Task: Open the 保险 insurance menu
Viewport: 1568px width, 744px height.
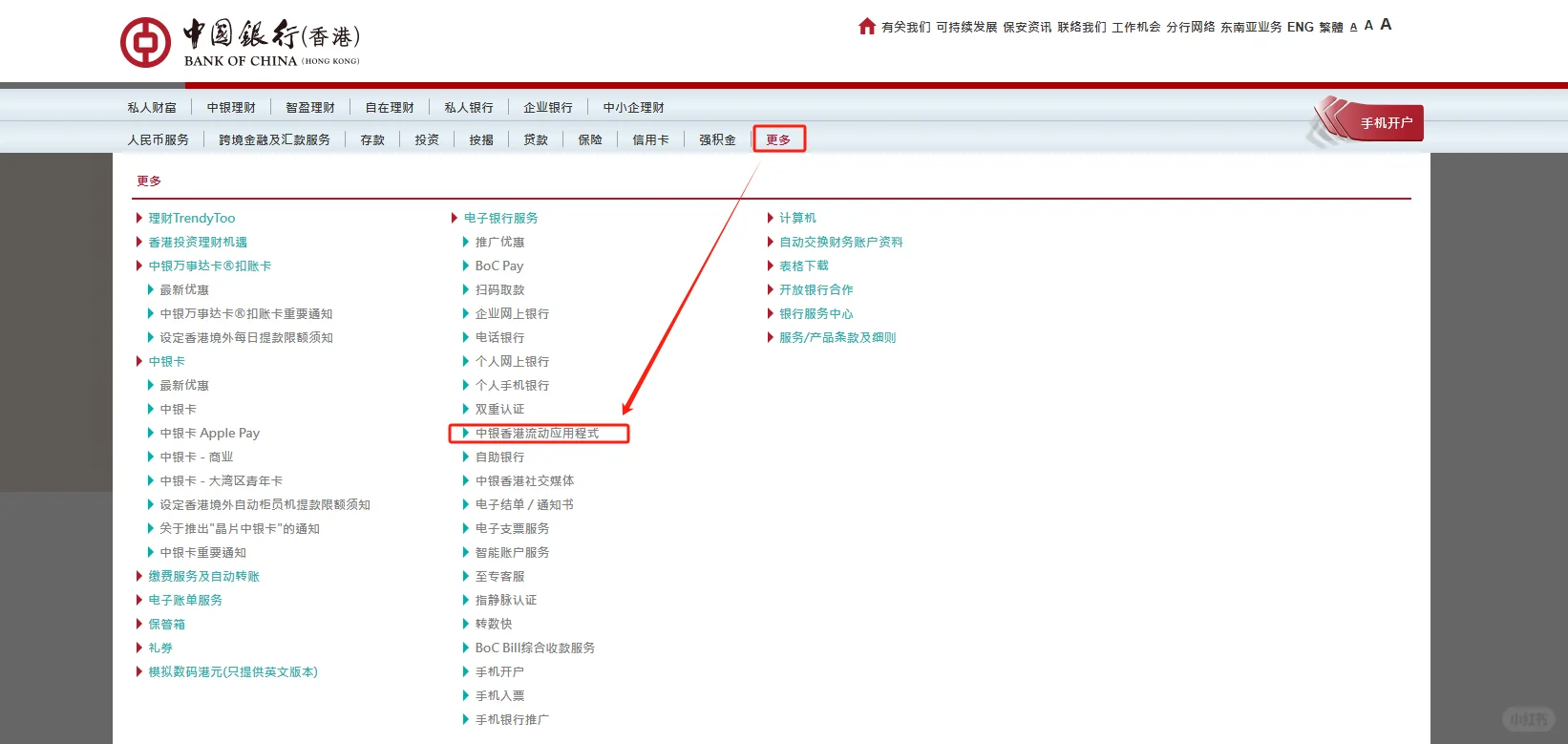Action: [x=590, y=140]
